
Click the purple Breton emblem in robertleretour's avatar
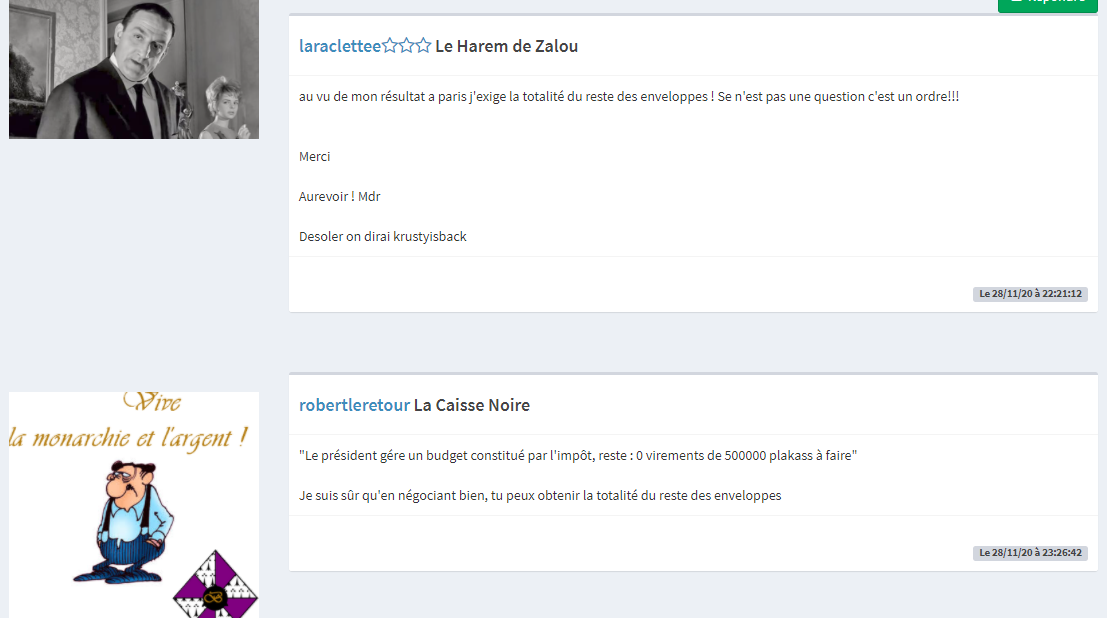click(x=216, y=584)
